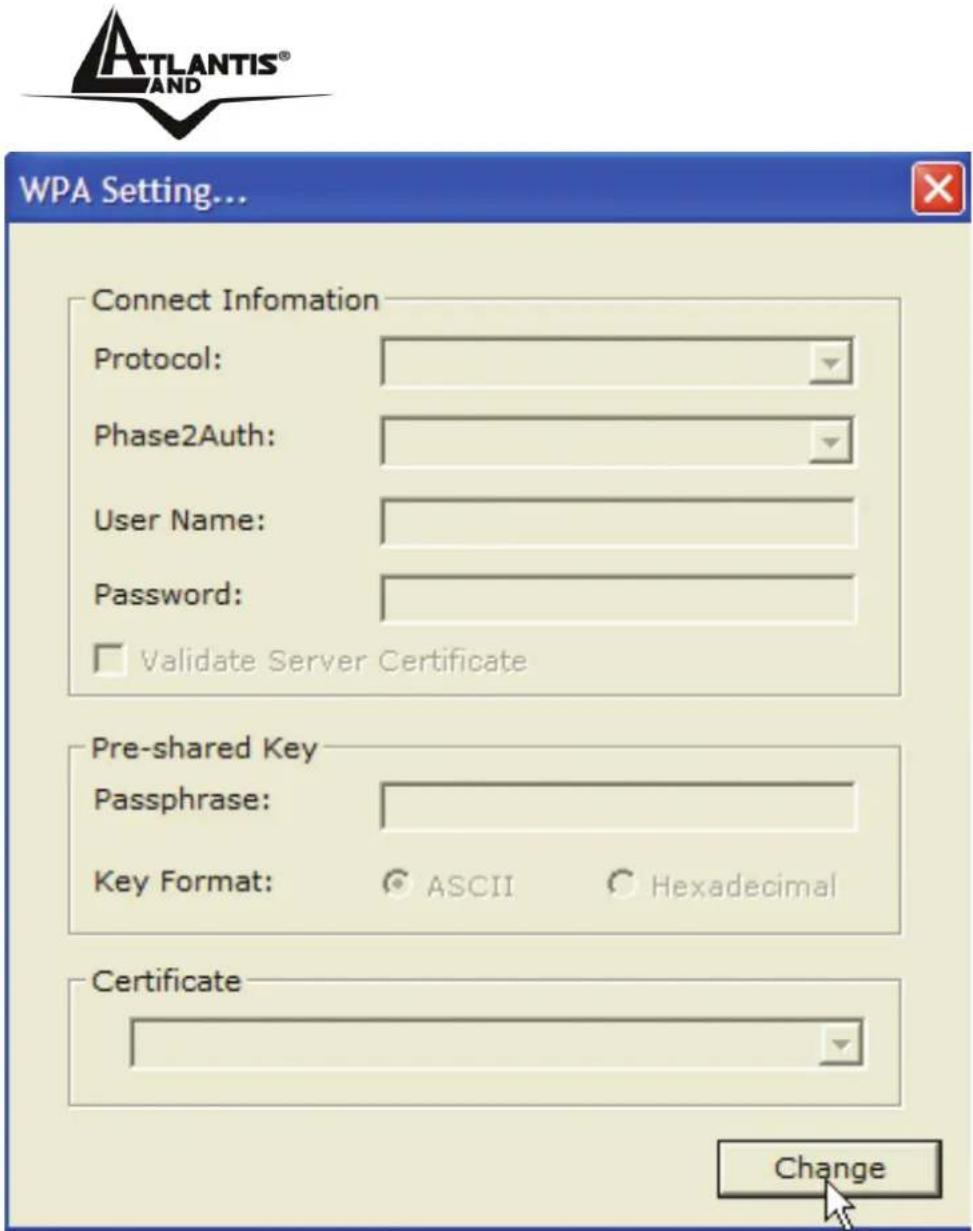Click the Connect Infomation group heading

point(235,300)
